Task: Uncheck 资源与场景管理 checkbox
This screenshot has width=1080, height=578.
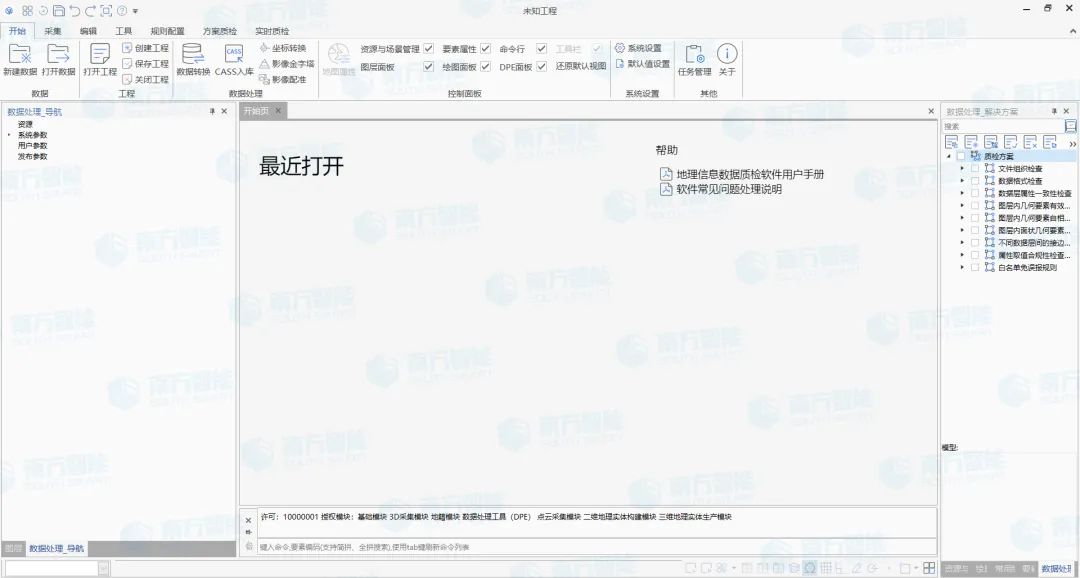Action: tap(428, 49)
